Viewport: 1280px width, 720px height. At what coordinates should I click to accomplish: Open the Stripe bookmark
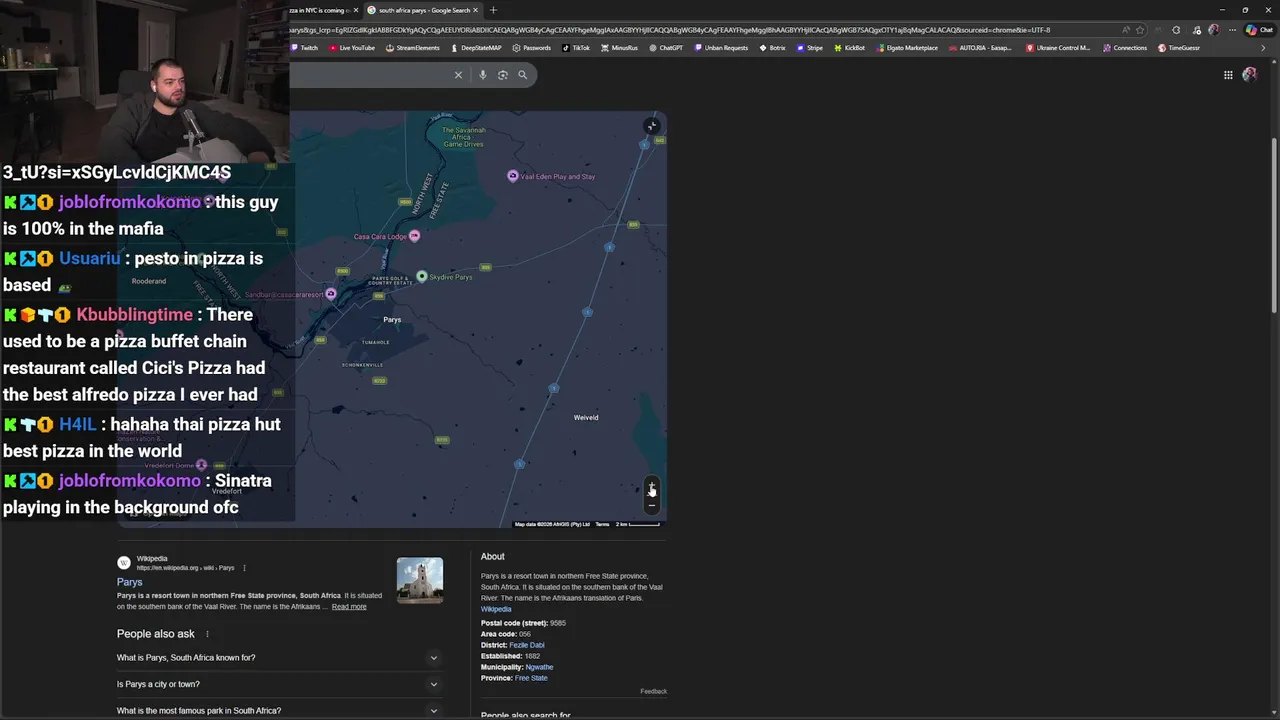tap(809, 48)
